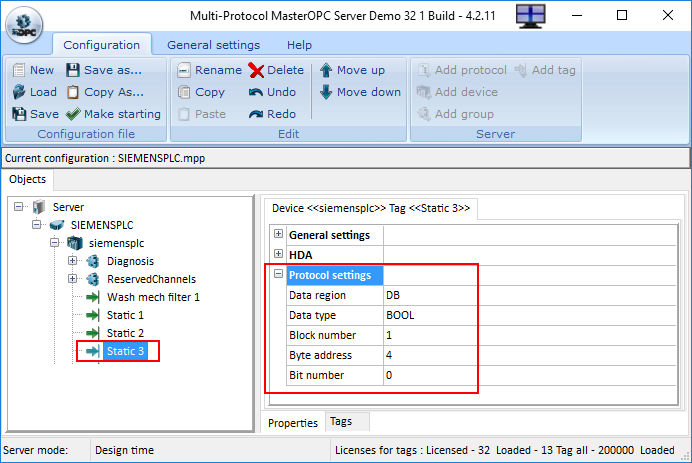Click the Rename icon

[184, 70]
